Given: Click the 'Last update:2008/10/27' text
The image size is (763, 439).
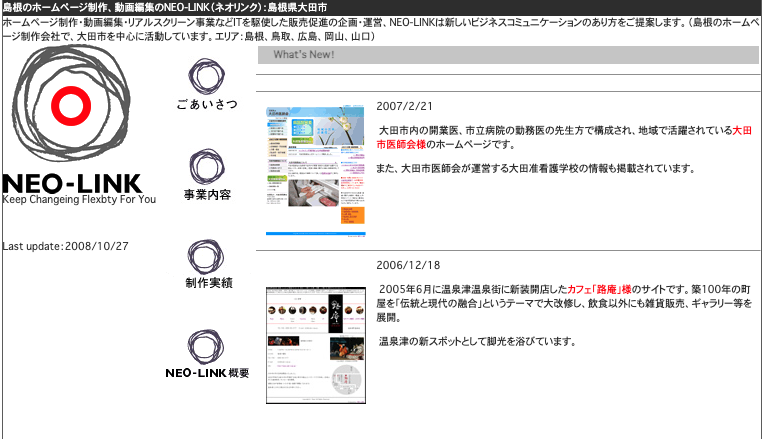Looking at the screenshot, I should click(65, 246).
